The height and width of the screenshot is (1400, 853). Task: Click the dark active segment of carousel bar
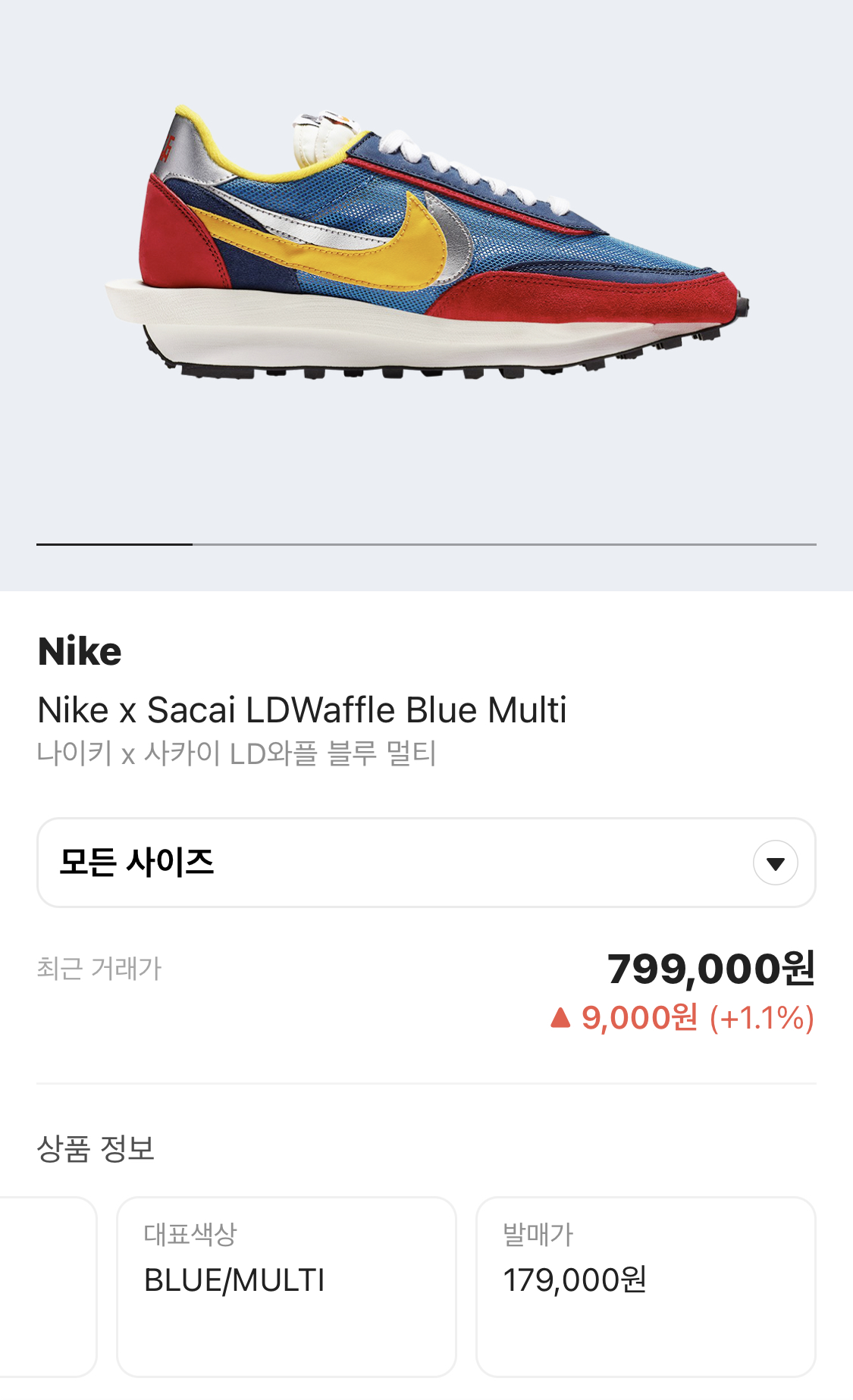pyautogui.click(x=114, y=544)
